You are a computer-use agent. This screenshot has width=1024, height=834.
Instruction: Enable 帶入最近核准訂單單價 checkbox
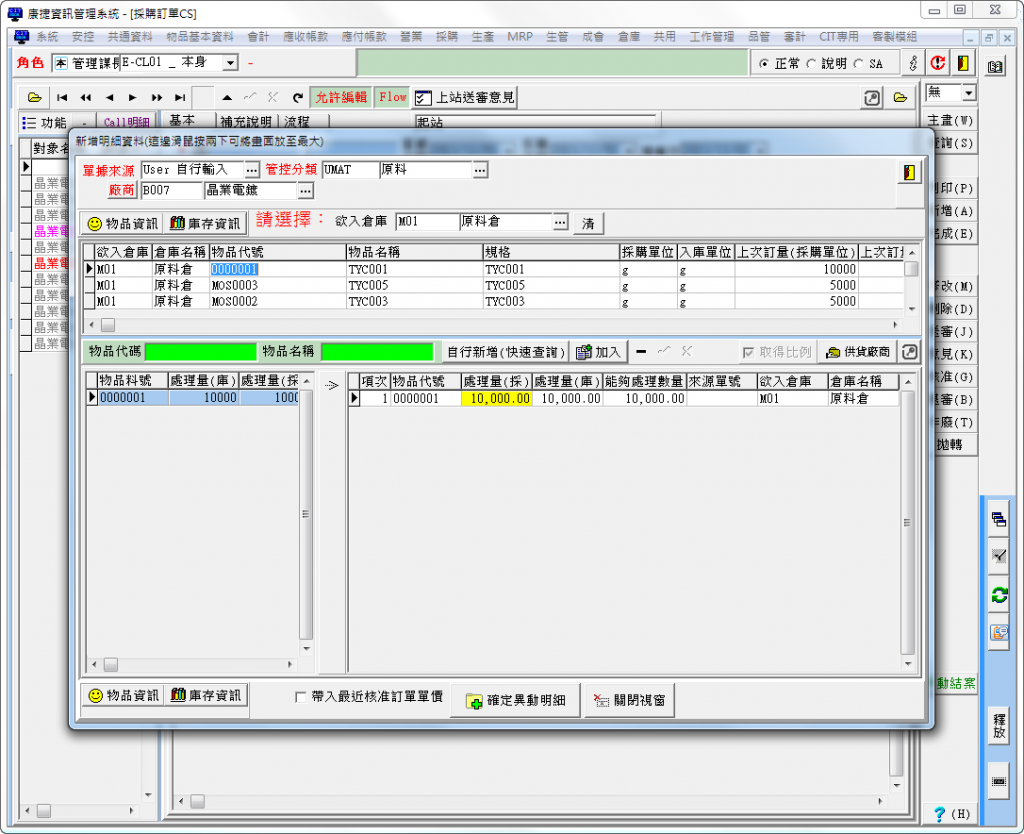301,697
